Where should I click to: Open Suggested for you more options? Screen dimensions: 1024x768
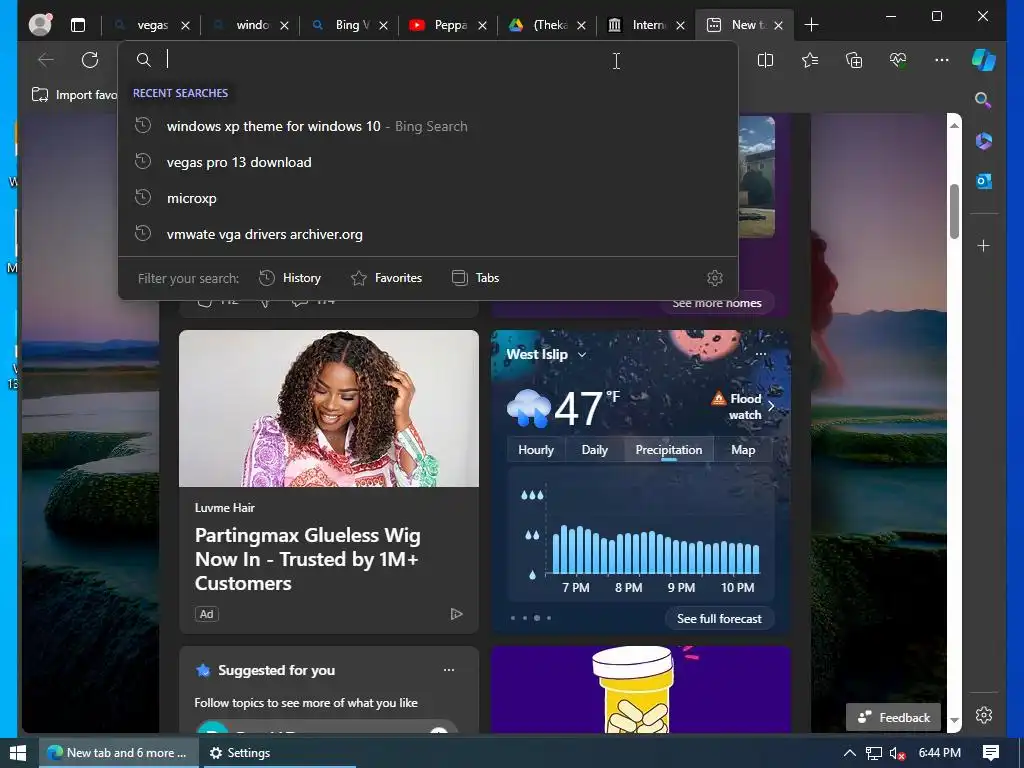click(x=449, y=670)
